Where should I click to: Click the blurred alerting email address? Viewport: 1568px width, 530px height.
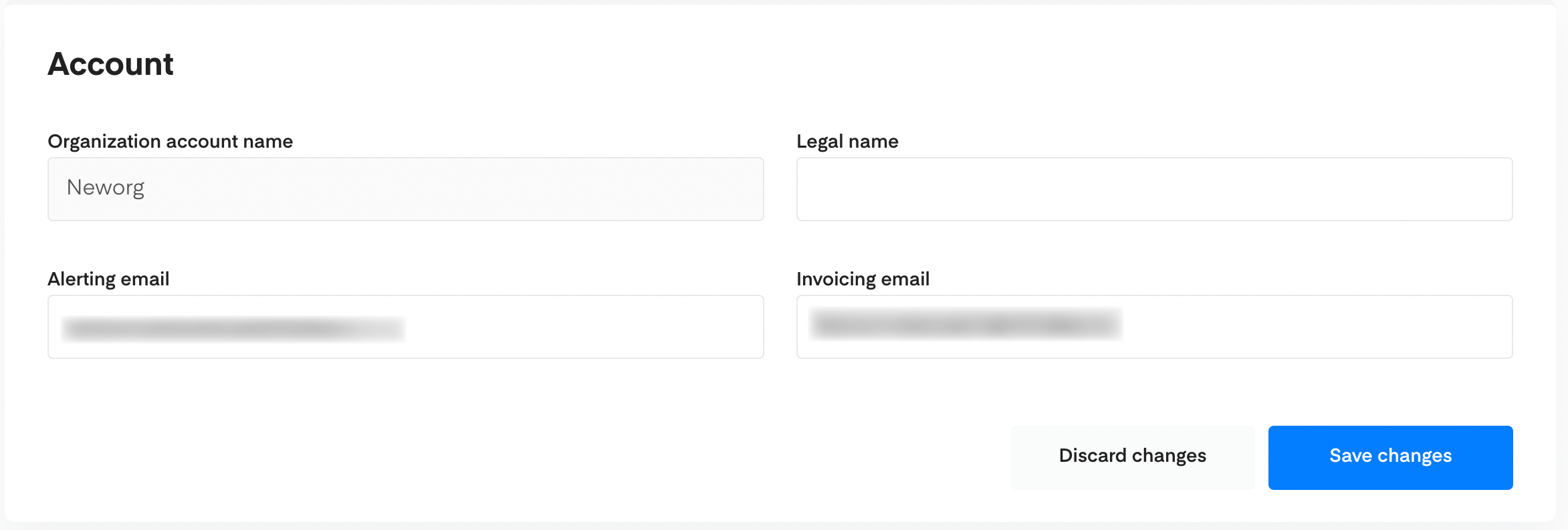[x=233, y=329]
